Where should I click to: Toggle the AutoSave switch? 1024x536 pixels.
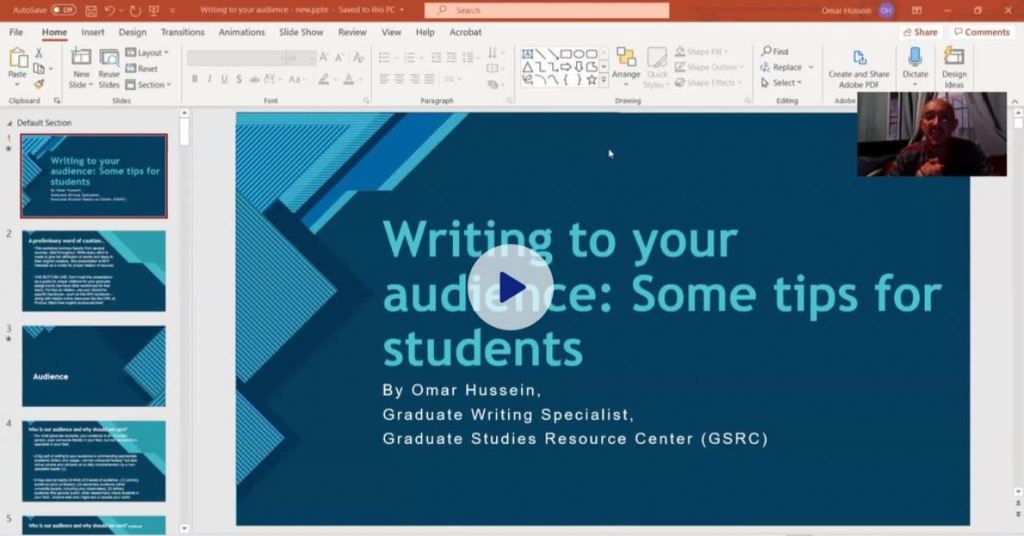63,10
